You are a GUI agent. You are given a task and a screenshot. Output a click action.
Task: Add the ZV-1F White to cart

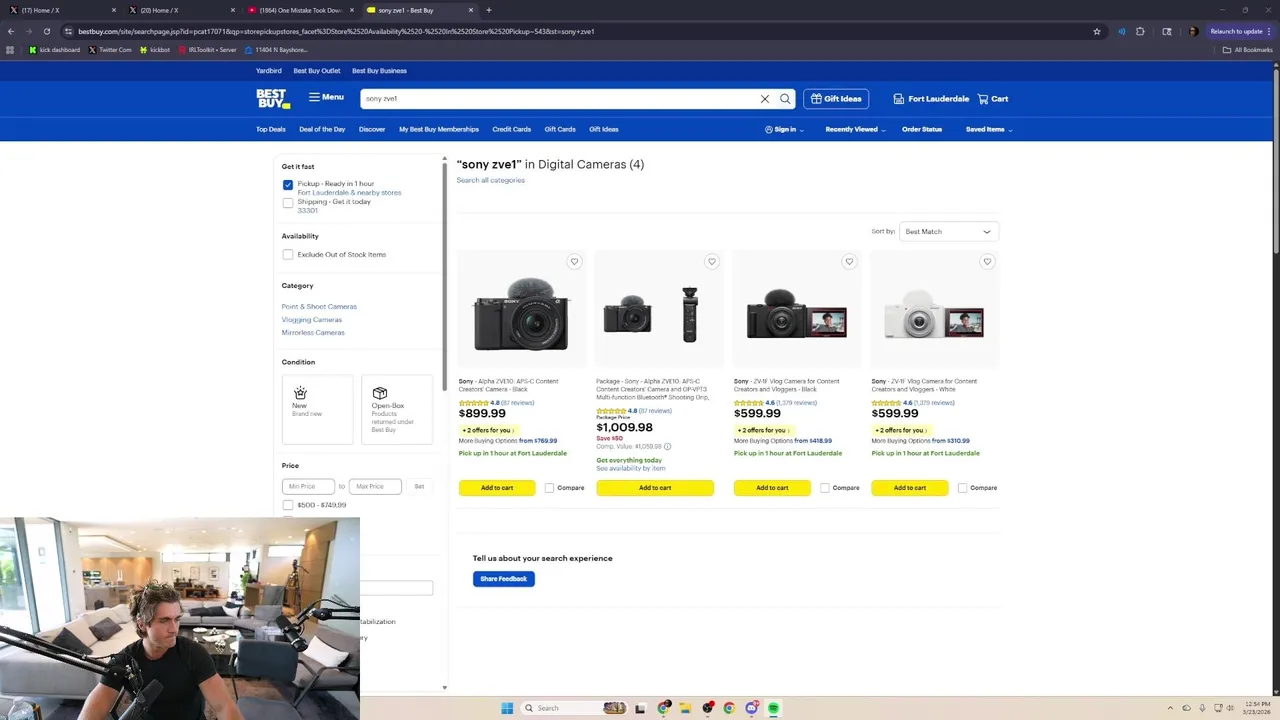(910, 488)
